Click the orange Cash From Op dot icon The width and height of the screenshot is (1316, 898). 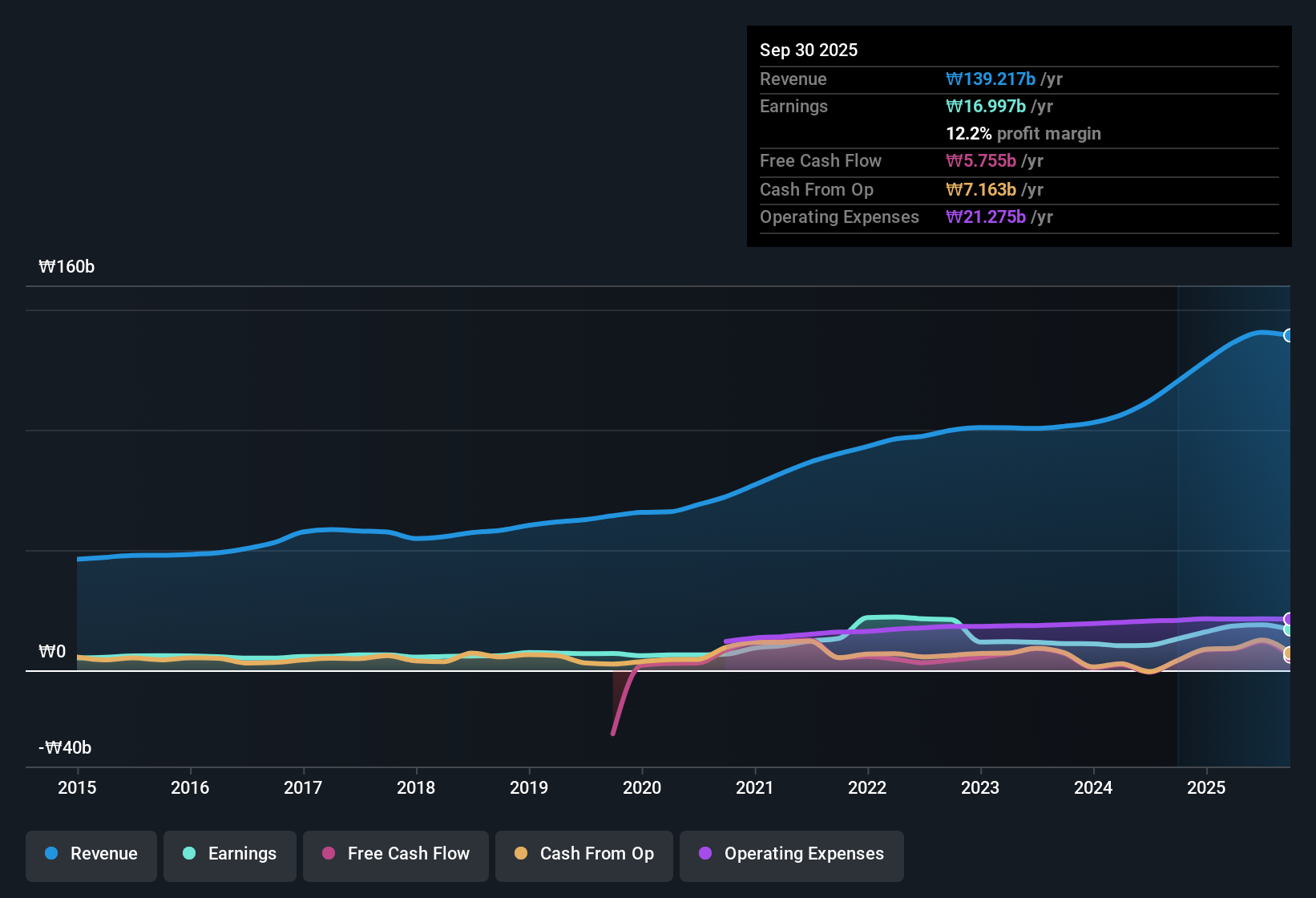(x=521, y=854)
